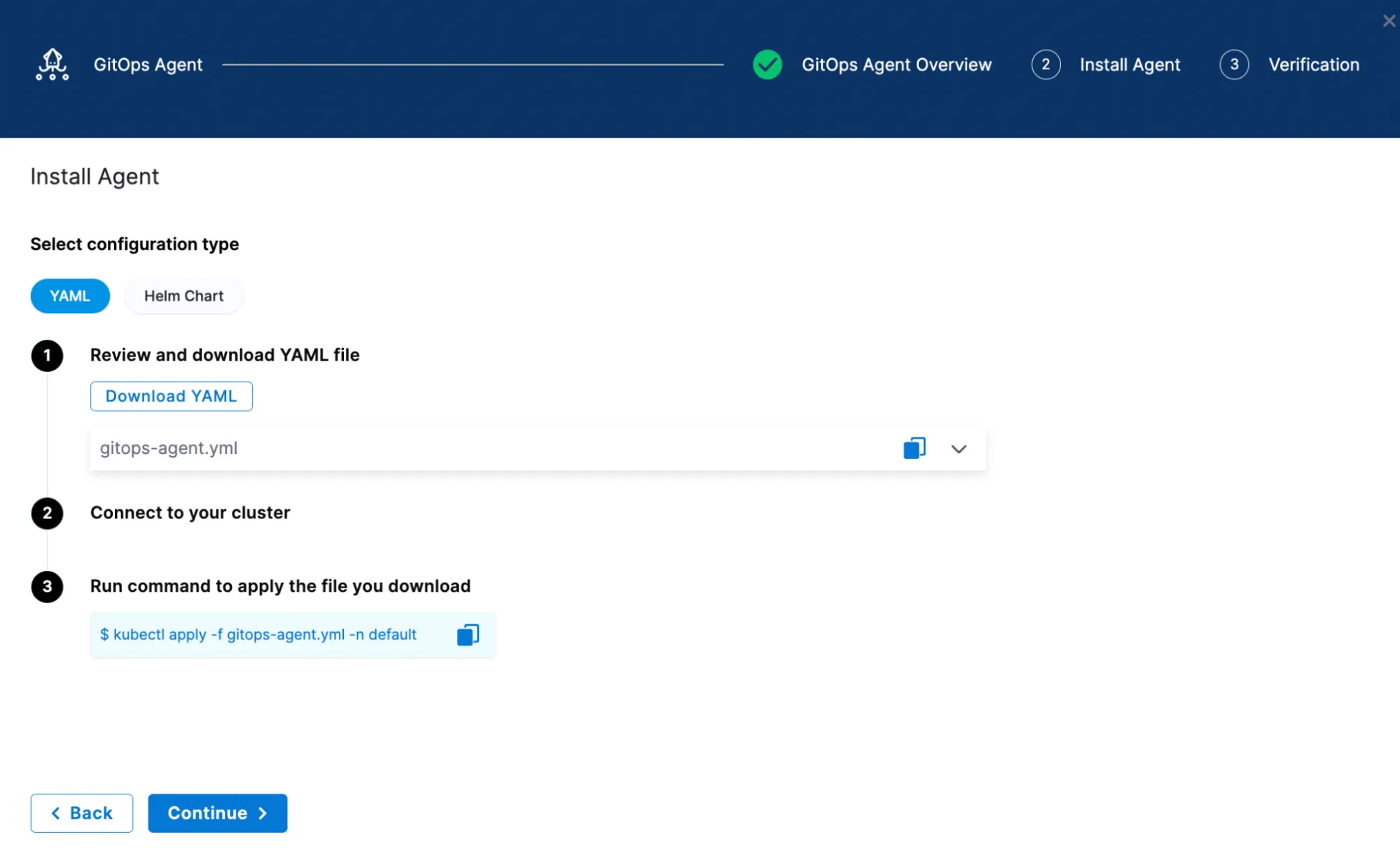This screenshot has height=856, width=1400.
Task: Click the Download YAML button
Action: [171, 396]
